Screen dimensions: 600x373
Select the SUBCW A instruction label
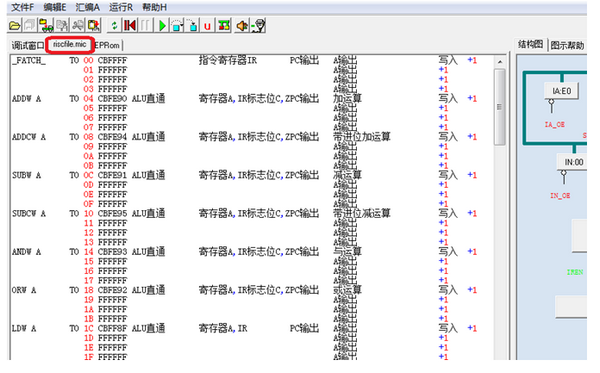[29, 213]
